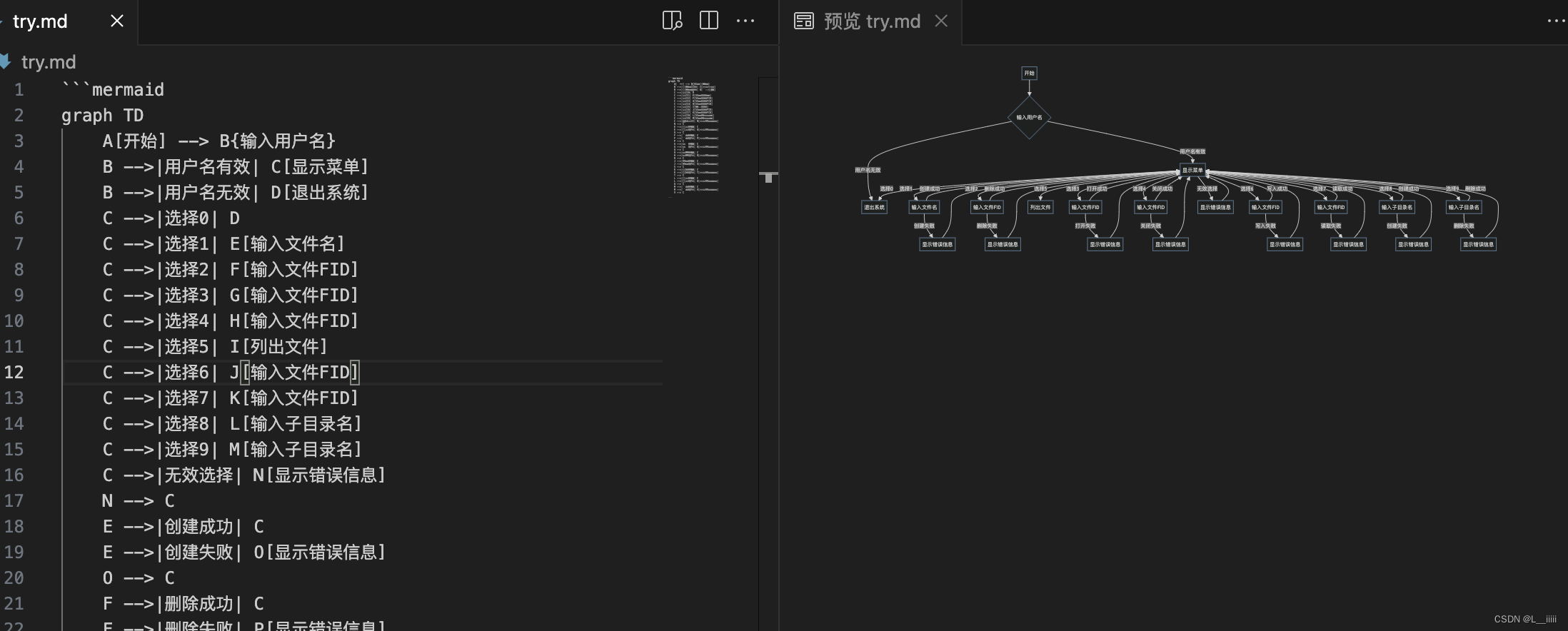The width and height of the screenshot is (1568, 631).
Task: Click code N[显示错误信息] on line 16
Action: point(319,475)
